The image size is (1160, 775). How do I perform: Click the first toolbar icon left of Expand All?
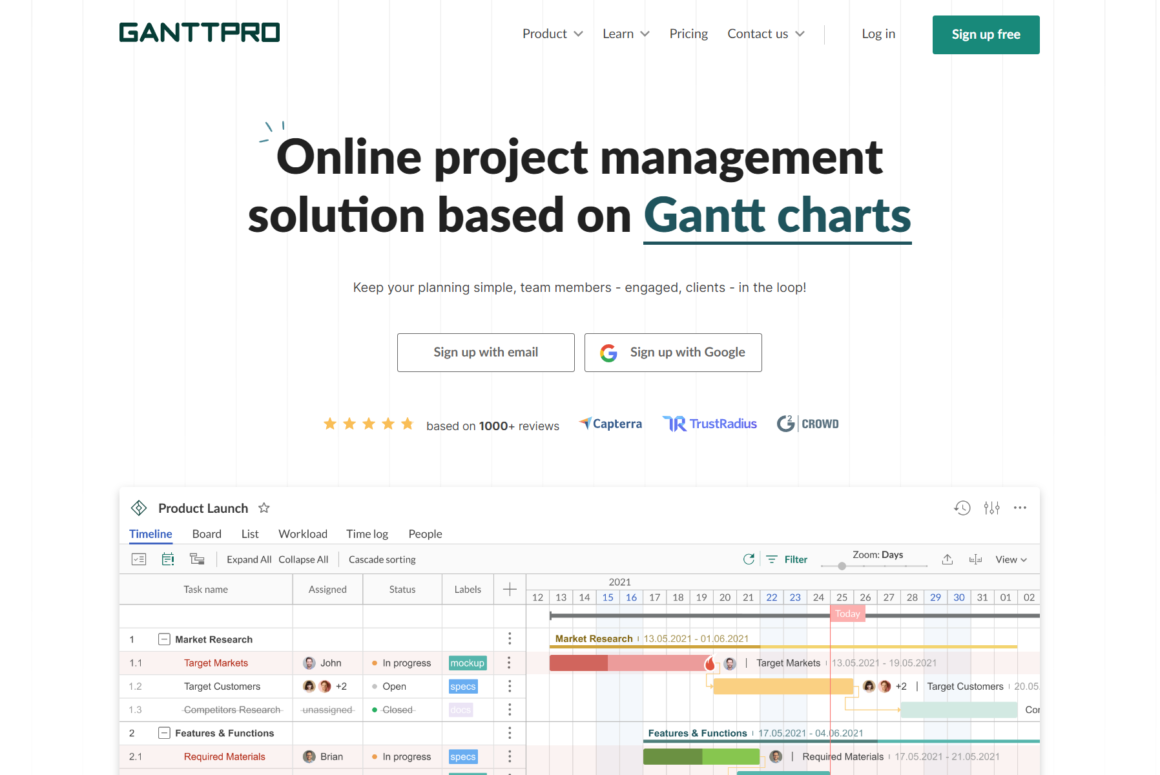(x=138, y=560)
